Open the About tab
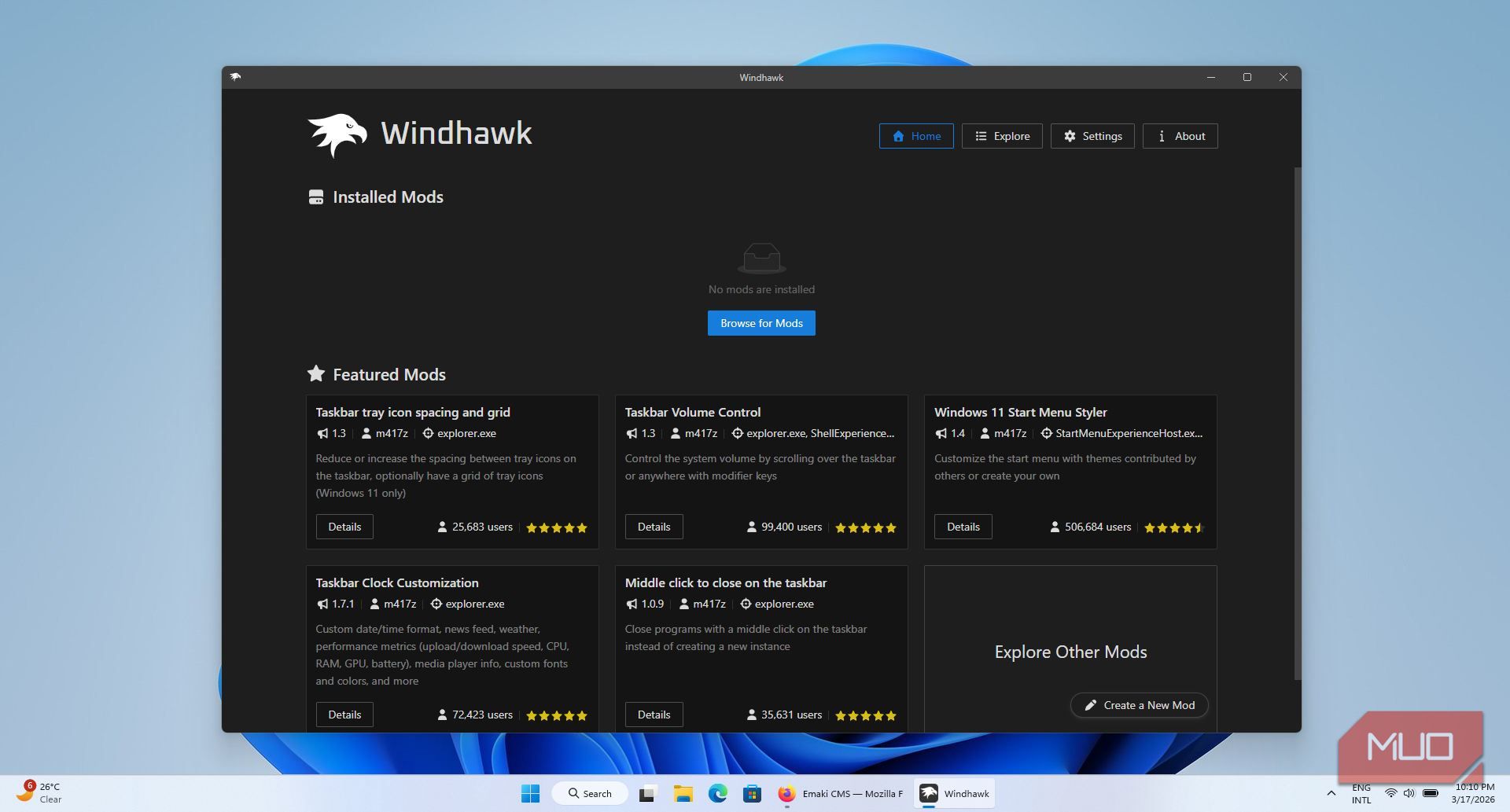Screen dimensions: 1510x812 pos(1180,136)
